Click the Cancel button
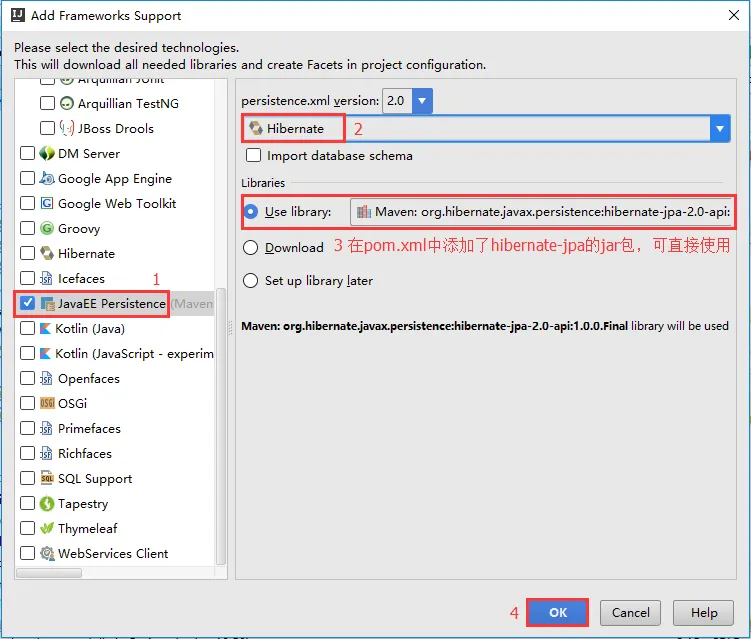The width and height of the screenshot is (751, 639). coord(630,613)
